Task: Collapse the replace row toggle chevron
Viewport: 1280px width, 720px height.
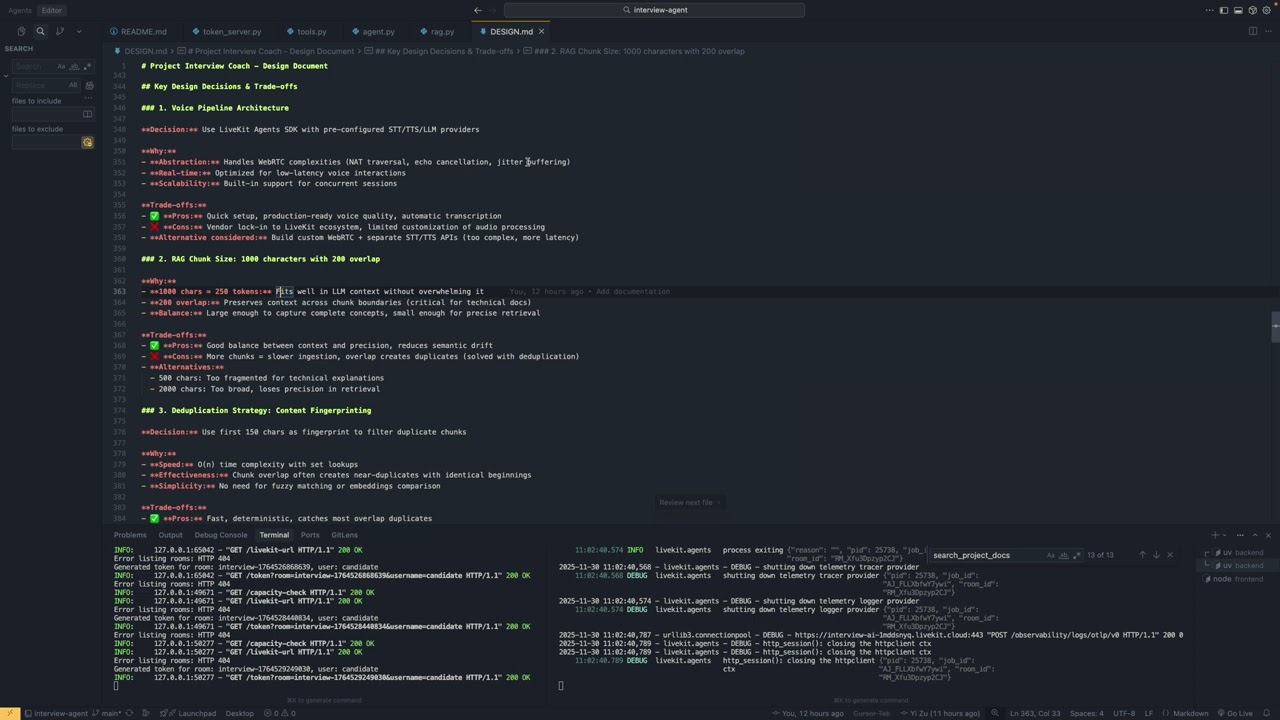Action: 6,76
